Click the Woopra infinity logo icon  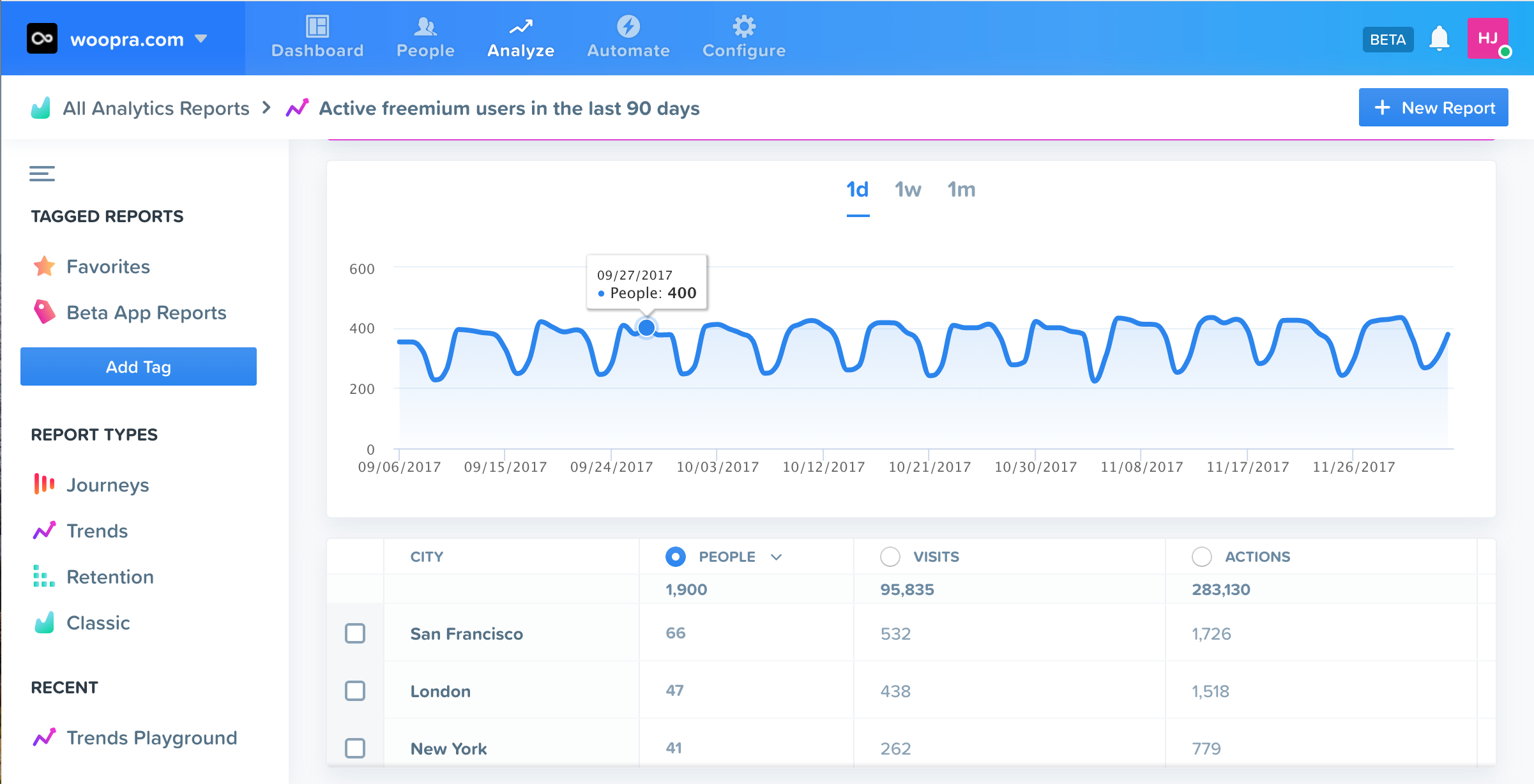point(42,39)
